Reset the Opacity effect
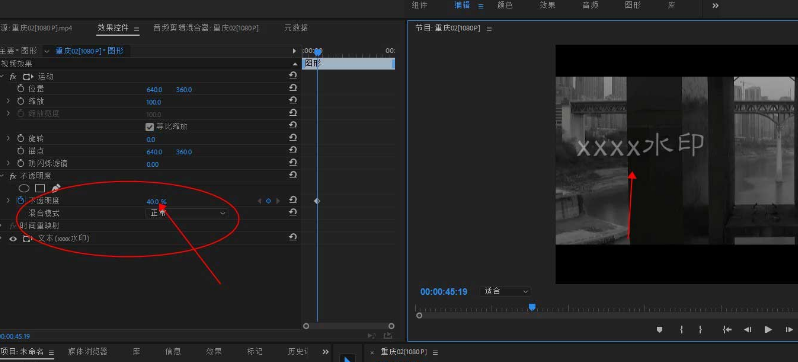The width and height of the screenshot is (798, 362). coord(293,175)
